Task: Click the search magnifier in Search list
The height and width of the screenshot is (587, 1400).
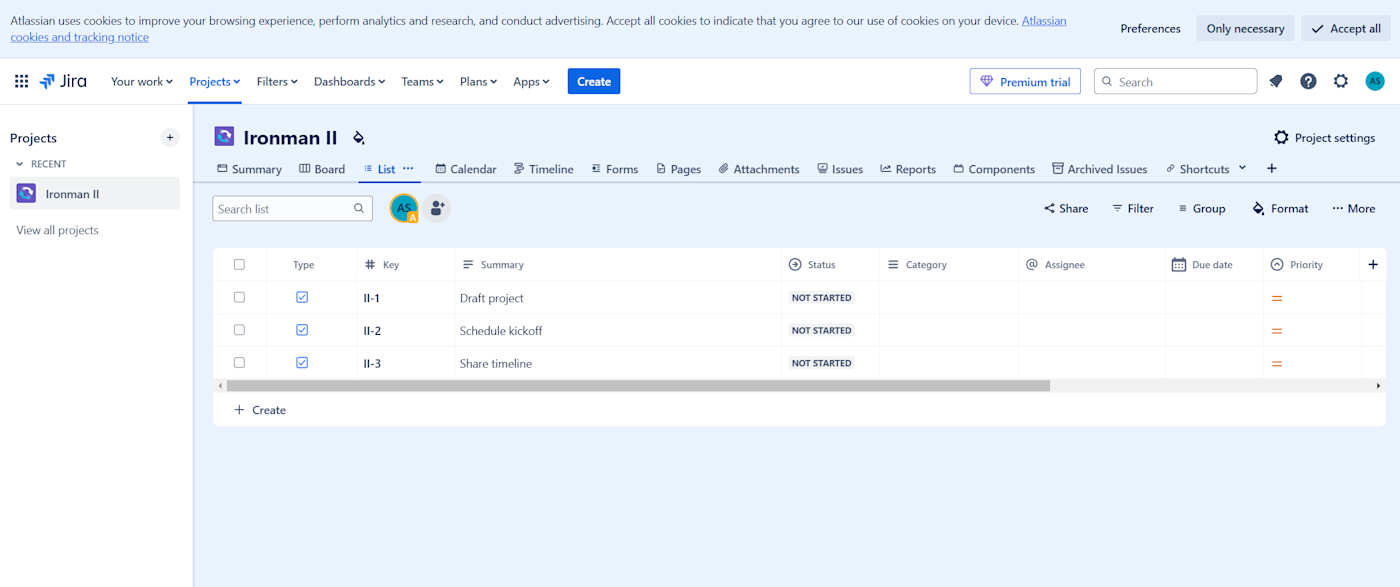Action: (359, 209)
